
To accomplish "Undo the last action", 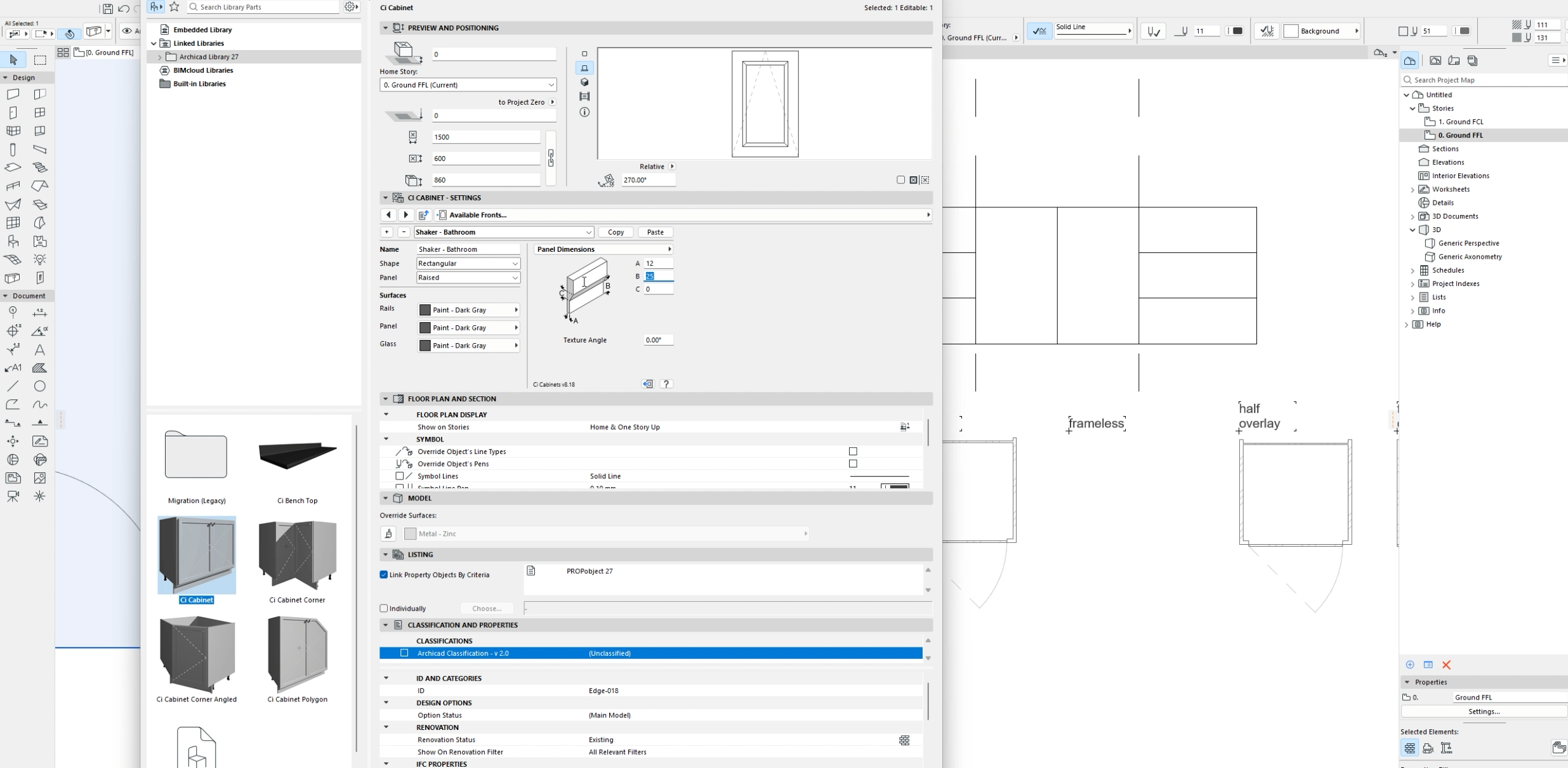I will click(124, 9).
